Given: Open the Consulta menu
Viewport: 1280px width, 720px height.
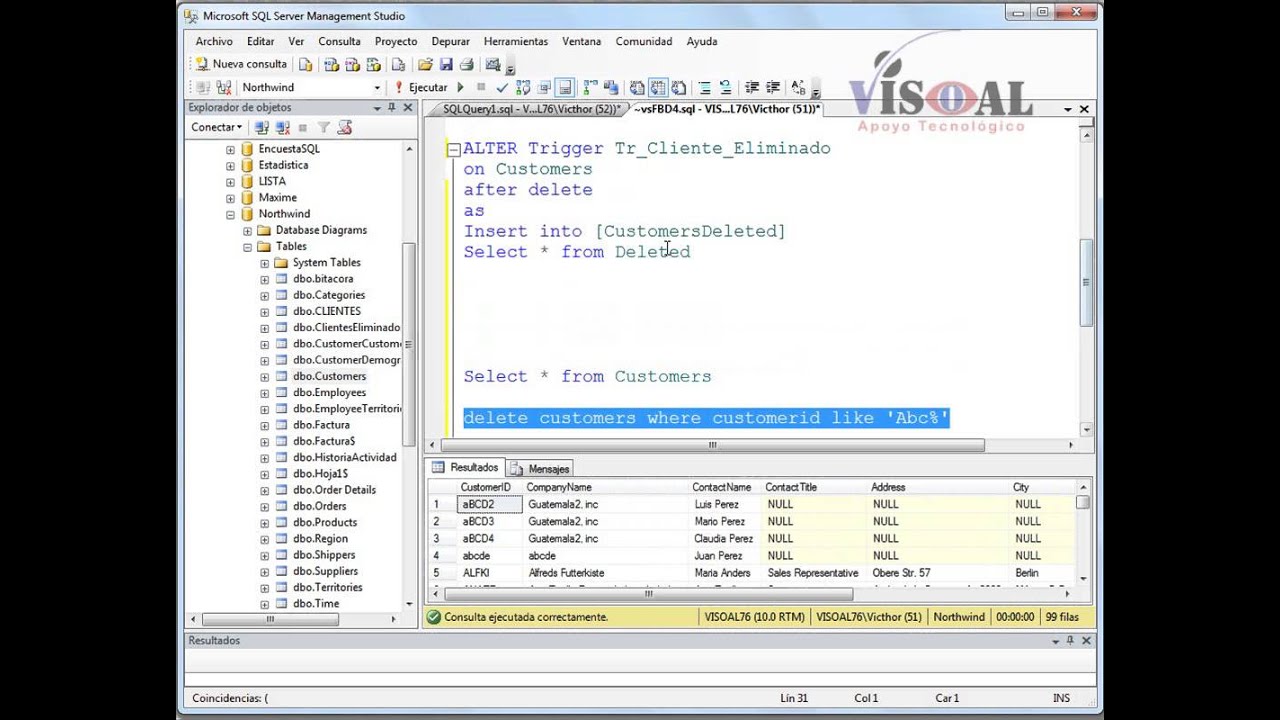Looking at the screenshot, I should pos(339,41).
